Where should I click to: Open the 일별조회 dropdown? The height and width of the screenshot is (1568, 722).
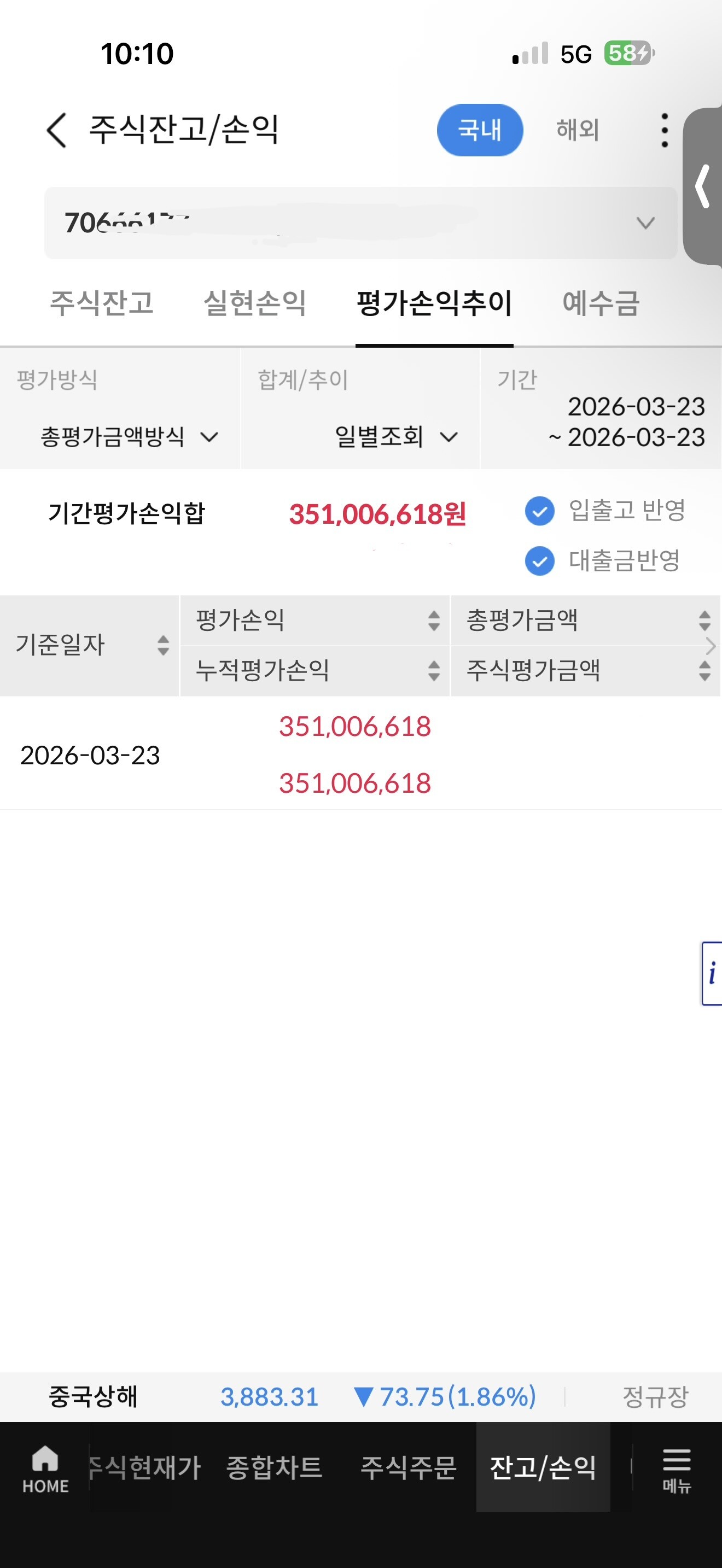point(395,436)
